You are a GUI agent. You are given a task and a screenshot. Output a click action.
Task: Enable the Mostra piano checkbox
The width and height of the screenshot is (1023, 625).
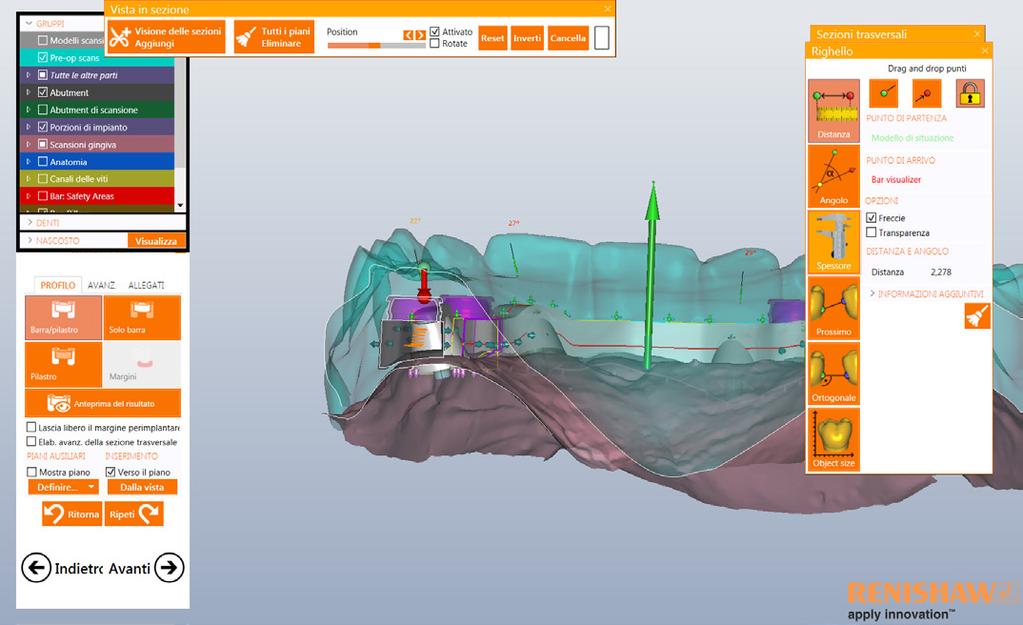(x=31, y=472)
